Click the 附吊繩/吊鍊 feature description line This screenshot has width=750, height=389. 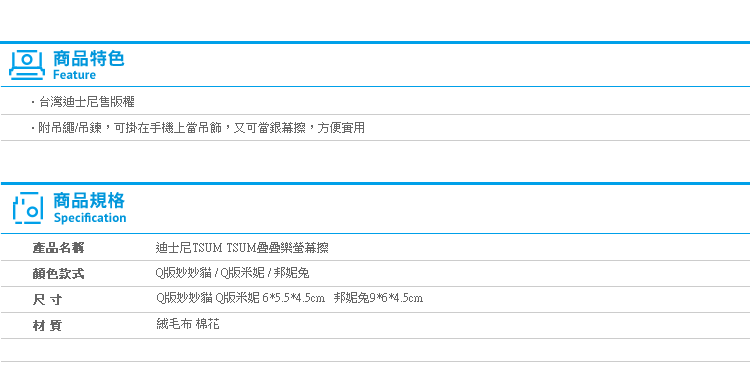(x=201, y=128)
